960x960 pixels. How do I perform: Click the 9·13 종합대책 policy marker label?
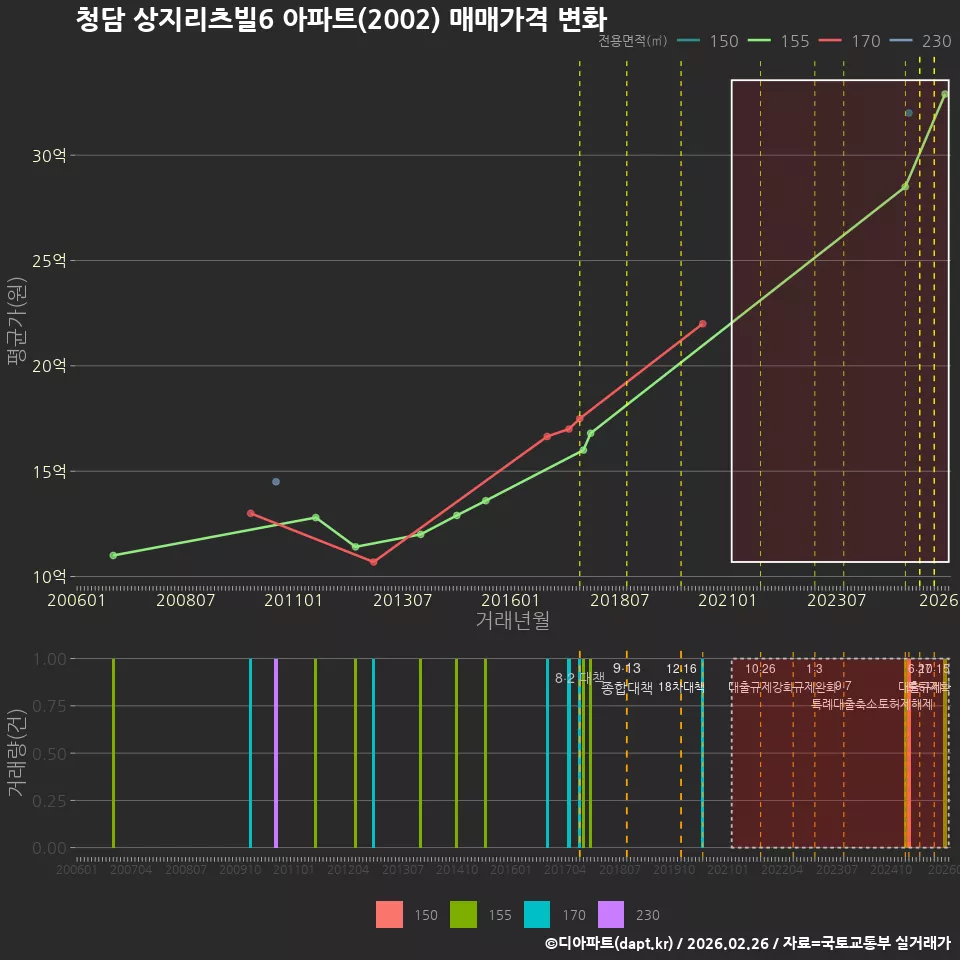tap(627, 678)
